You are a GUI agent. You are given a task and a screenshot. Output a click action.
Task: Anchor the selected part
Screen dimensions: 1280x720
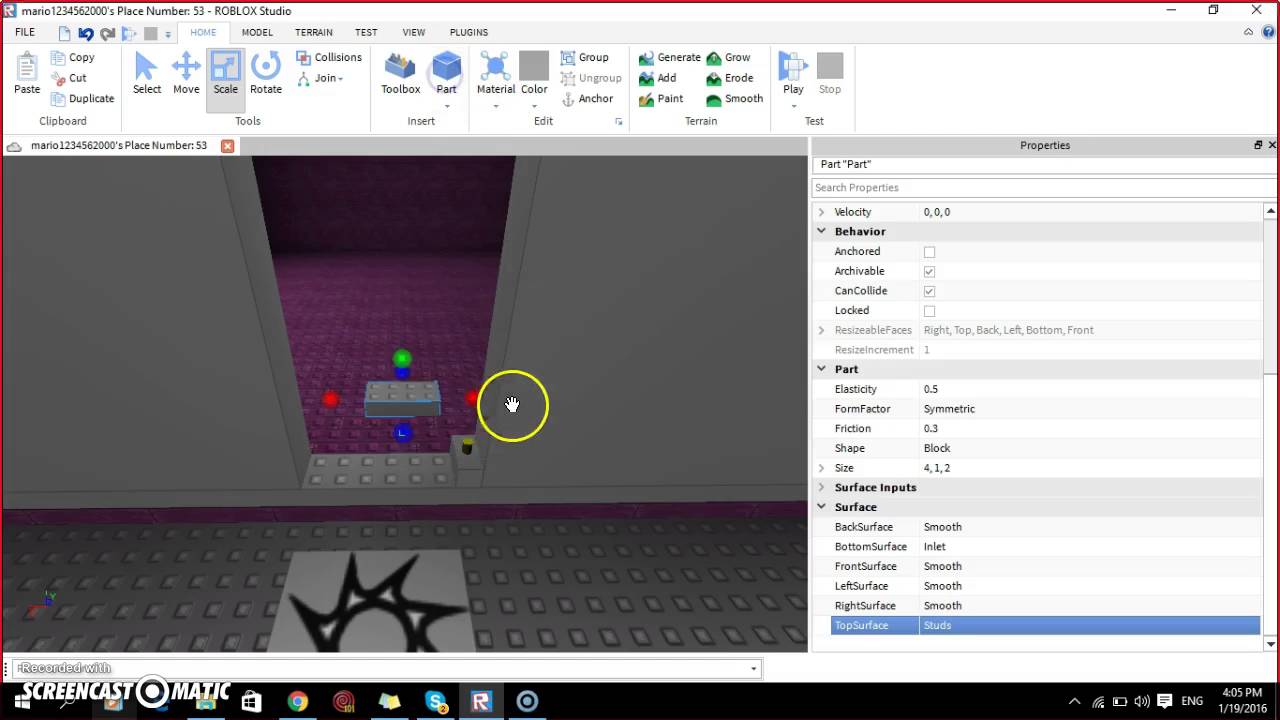click(x=587, y=99)
